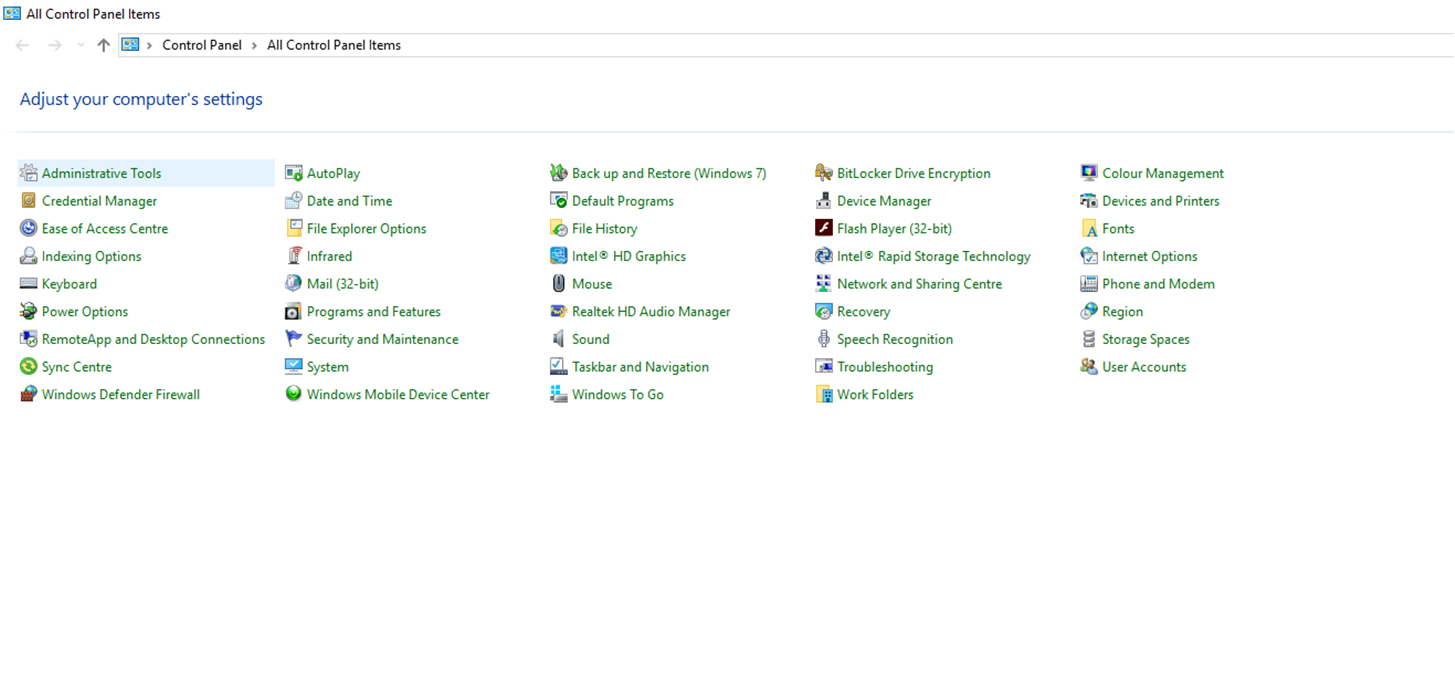The height and width of the screenshot is (674, 1455).
Task: Click the Mouse icon
Action: [x=559, y=284]
